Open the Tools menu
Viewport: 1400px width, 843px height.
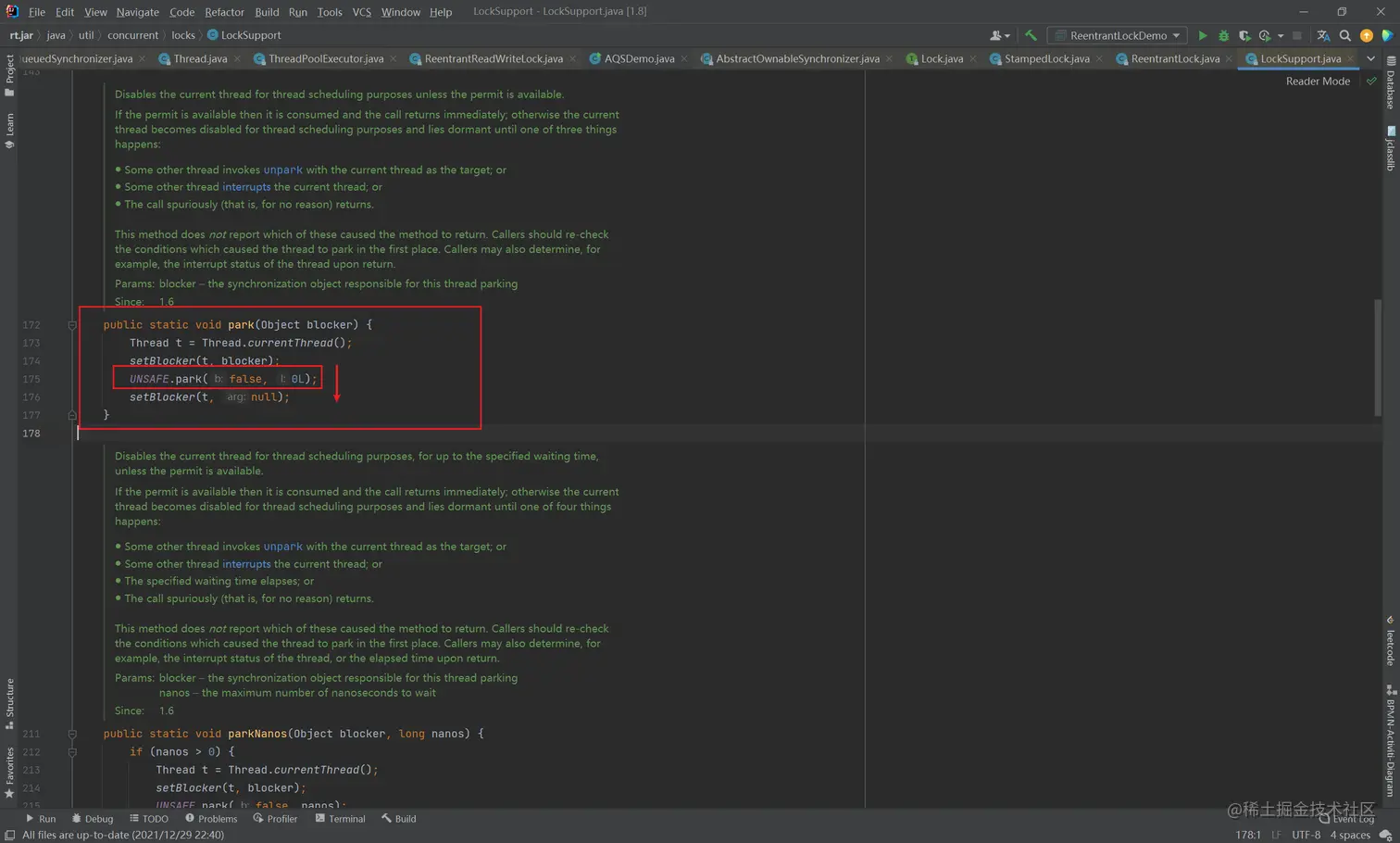(329, 11)
